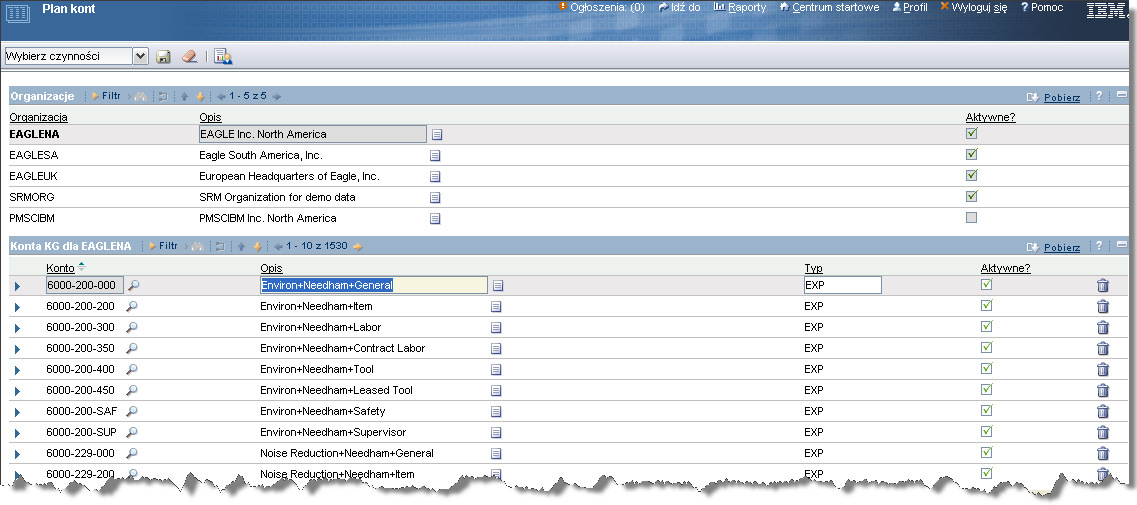Enable Aktywne checkbox for PMSCIBM
This screenshot has height=505, width=1137.
click(x=972, y=218)
